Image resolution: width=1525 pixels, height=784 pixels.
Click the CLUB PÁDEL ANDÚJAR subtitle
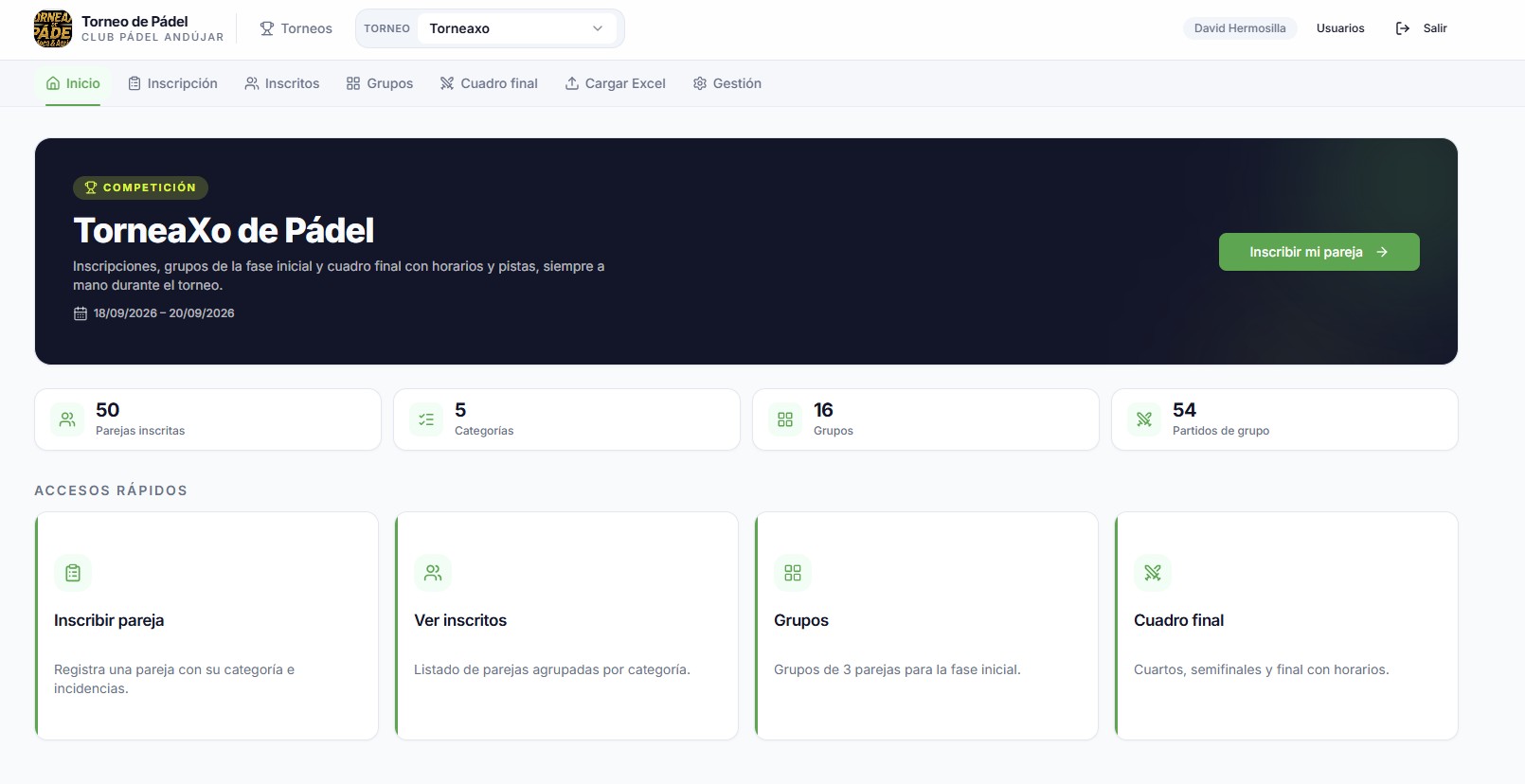coord(152,38)
